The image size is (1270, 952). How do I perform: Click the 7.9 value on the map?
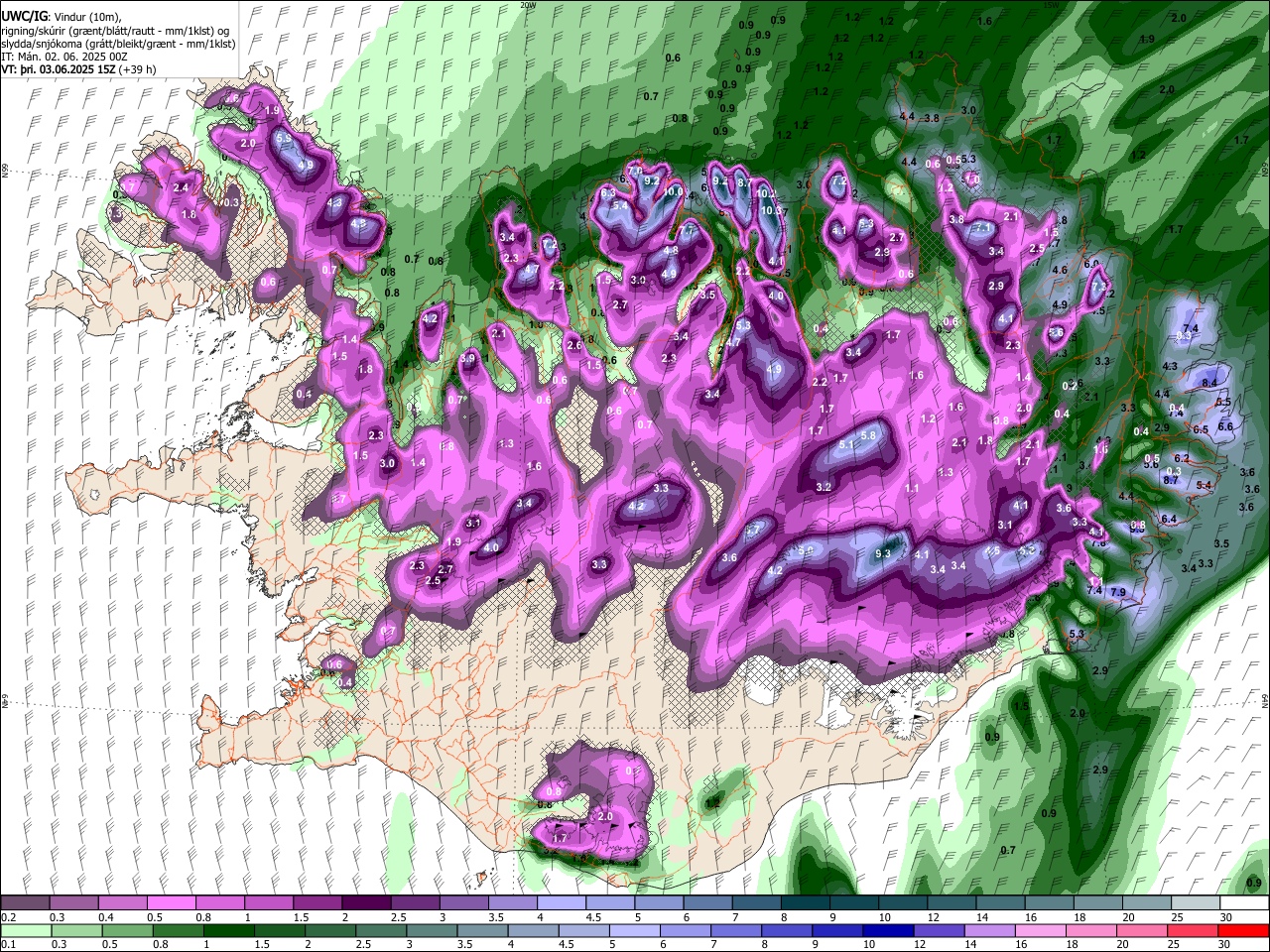coord(1117,592)
